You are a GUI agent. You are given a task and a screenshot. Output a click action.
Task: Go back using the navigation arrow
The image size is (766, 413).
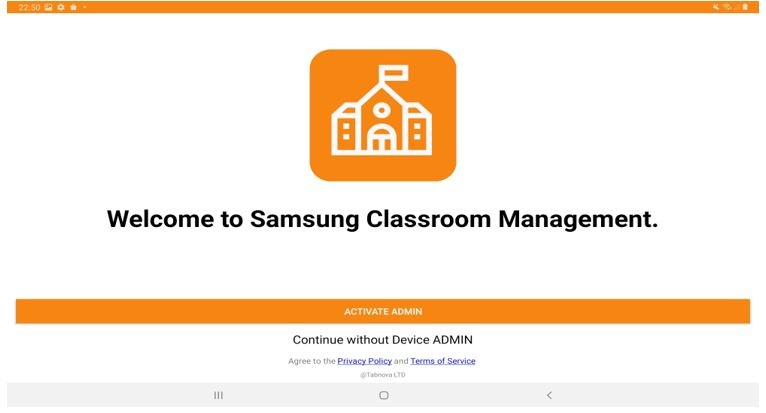pos(549,395)
